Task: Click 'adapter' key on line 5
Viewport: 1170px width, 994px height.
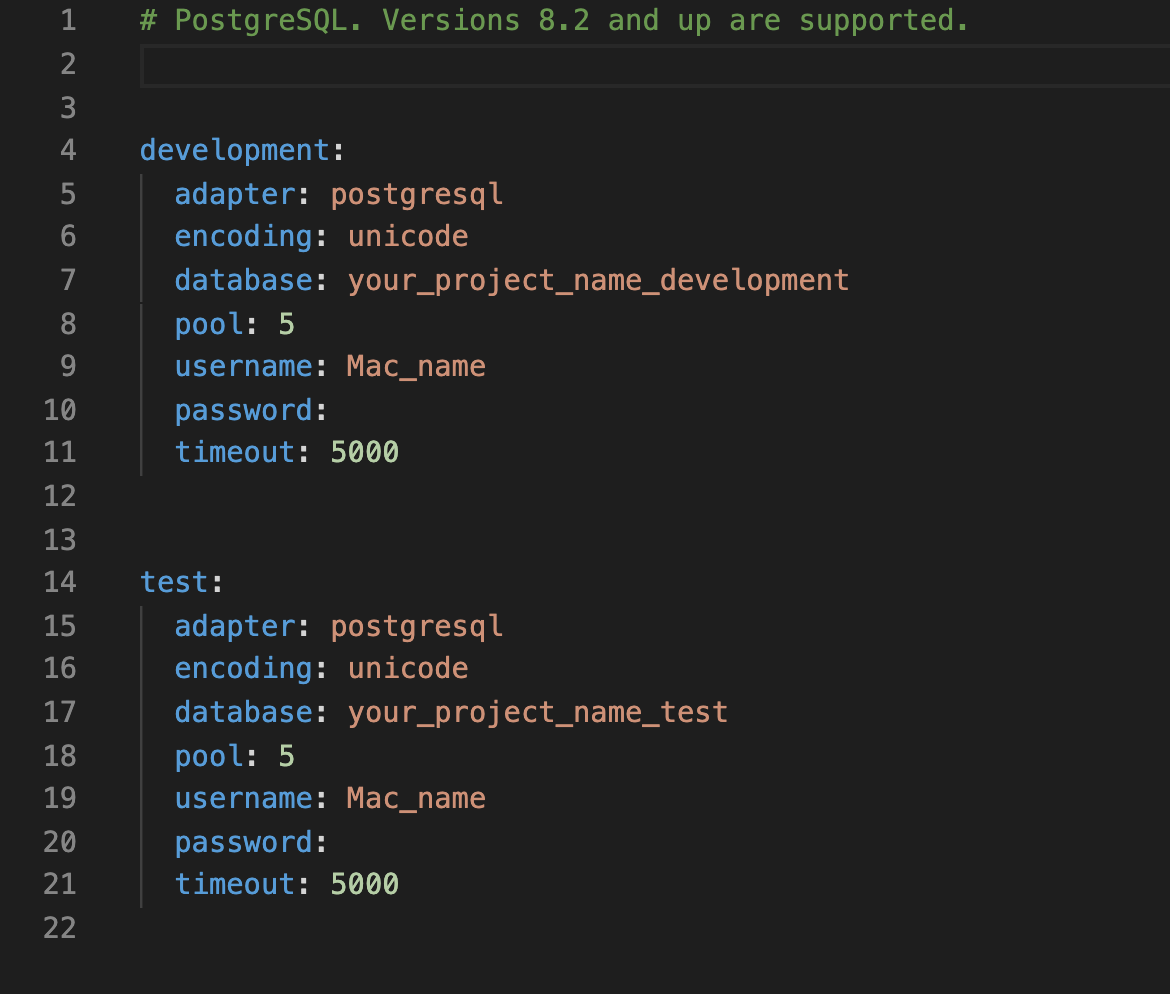Action: pos(235,194)
